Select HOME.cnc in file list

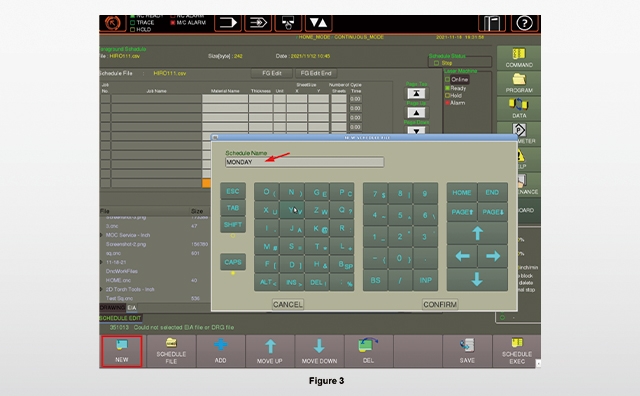tap(119, 280)
